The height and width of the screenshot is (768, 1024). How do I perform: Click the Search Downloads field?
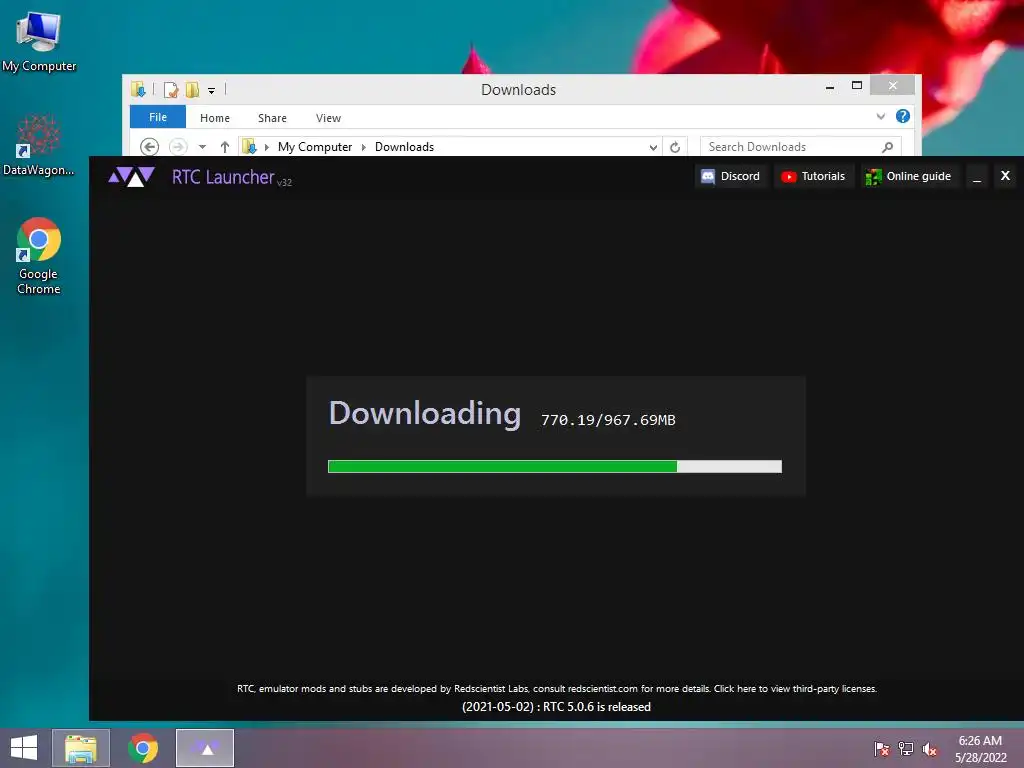coord(801,147)
